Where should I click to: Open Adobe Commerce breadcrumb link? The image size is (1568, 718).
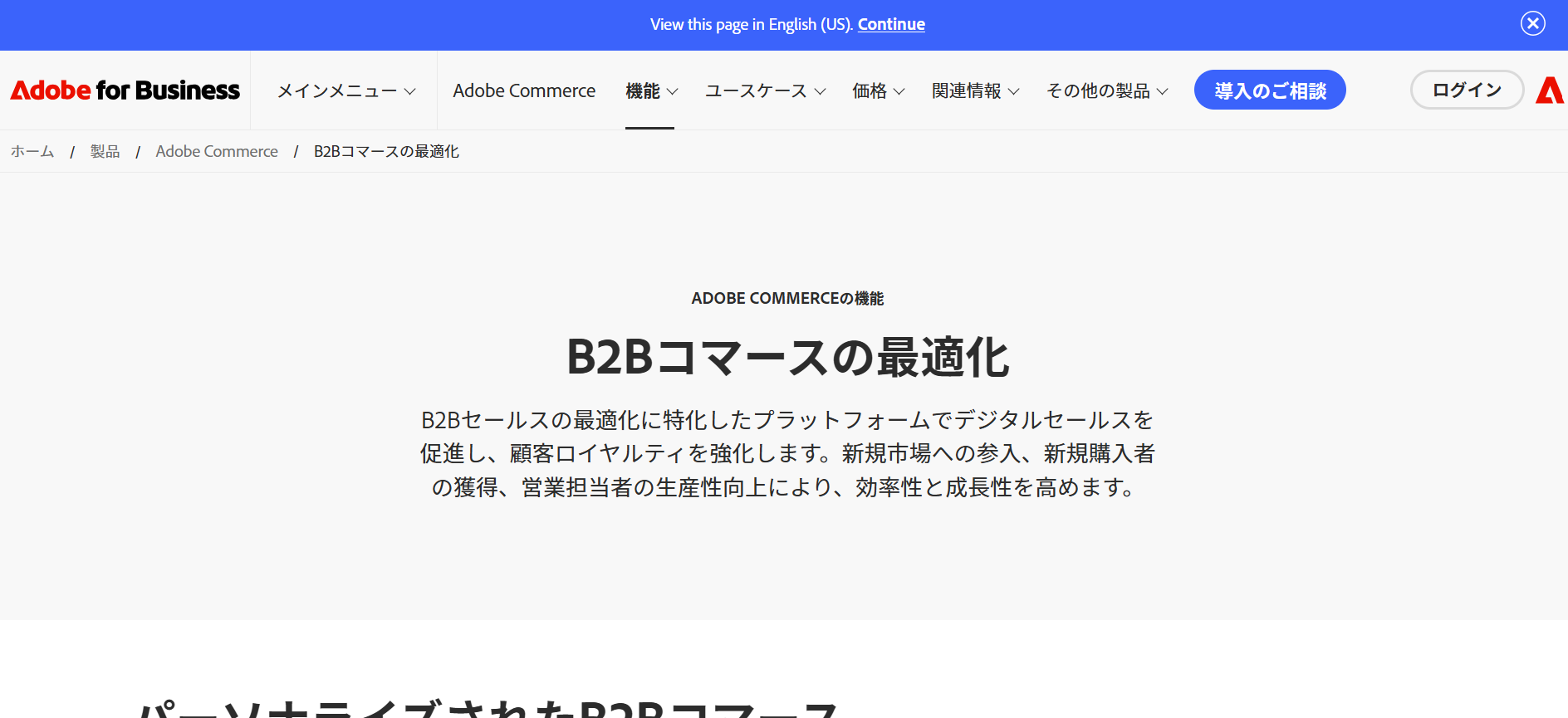pyautogui.click(x=216, y=151)
